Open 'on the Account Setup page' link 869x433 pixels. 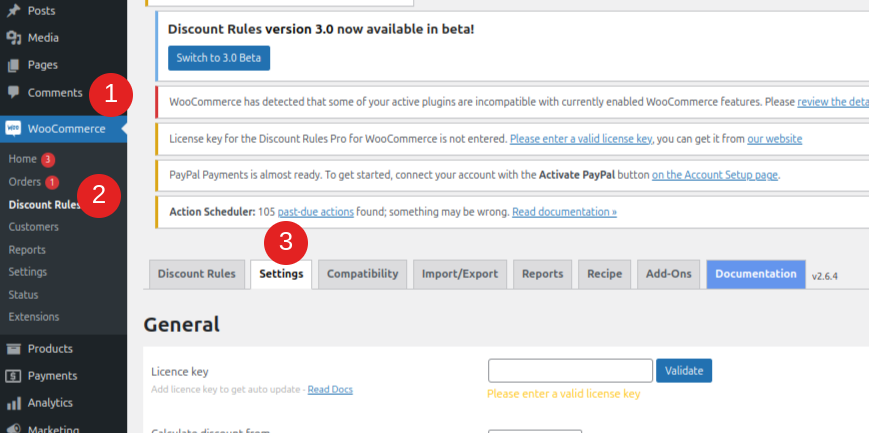[715, 175]
